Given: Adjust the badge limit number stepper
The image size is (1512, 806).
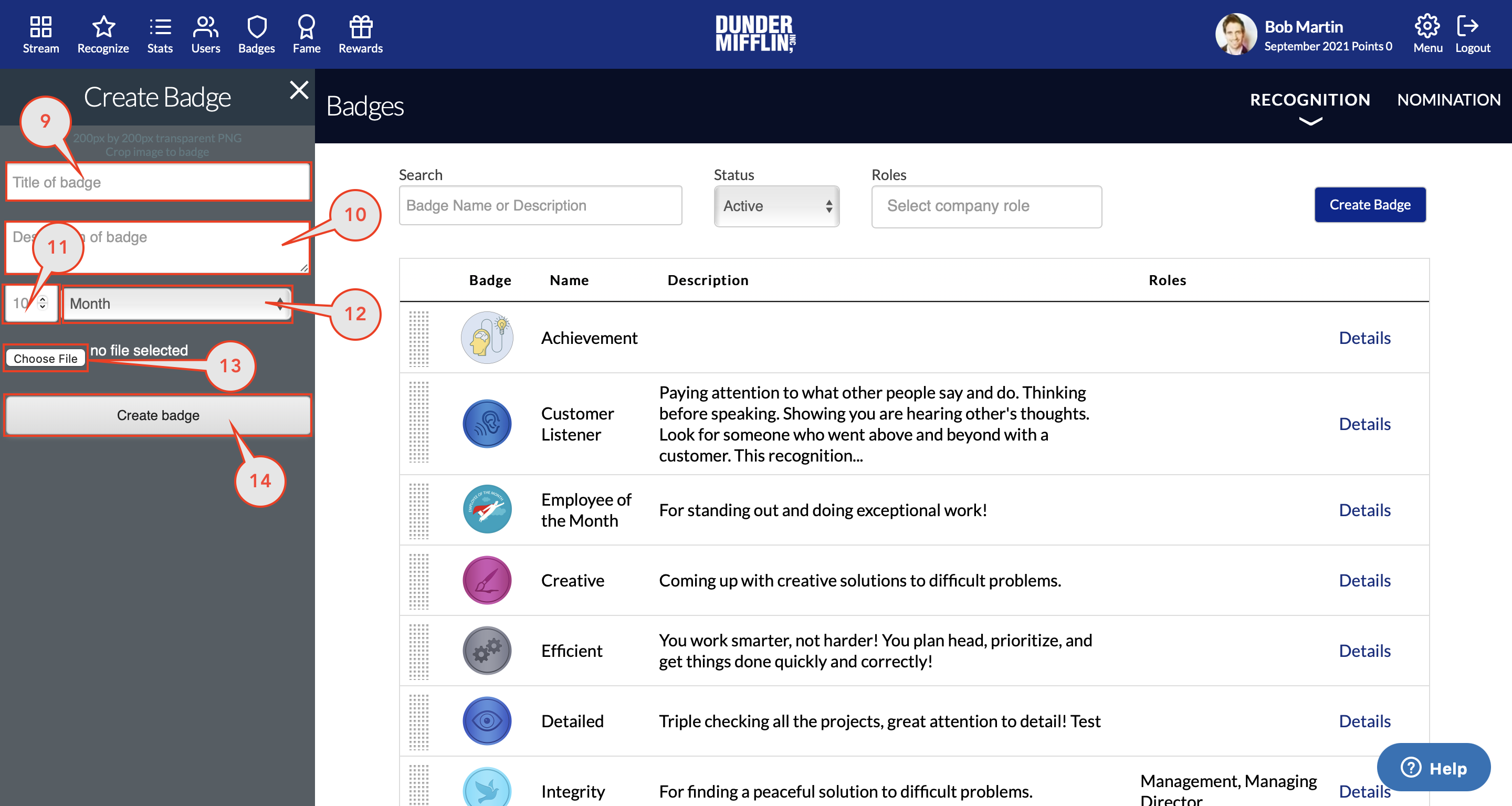Looking at the screenshot, I should (x=42, y=302).
